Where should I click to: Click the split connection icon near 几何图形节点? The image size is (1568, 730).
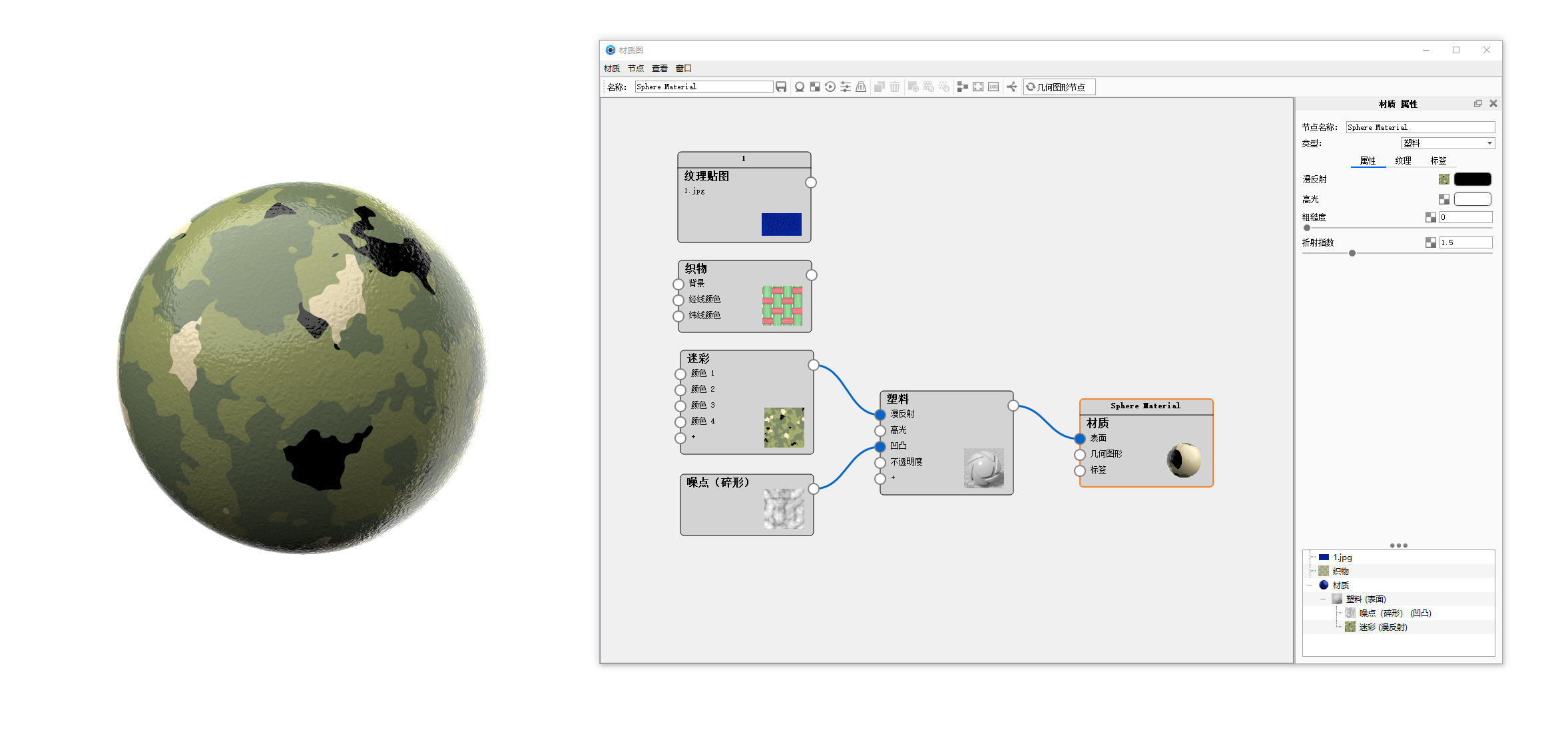pos(1011,87)
